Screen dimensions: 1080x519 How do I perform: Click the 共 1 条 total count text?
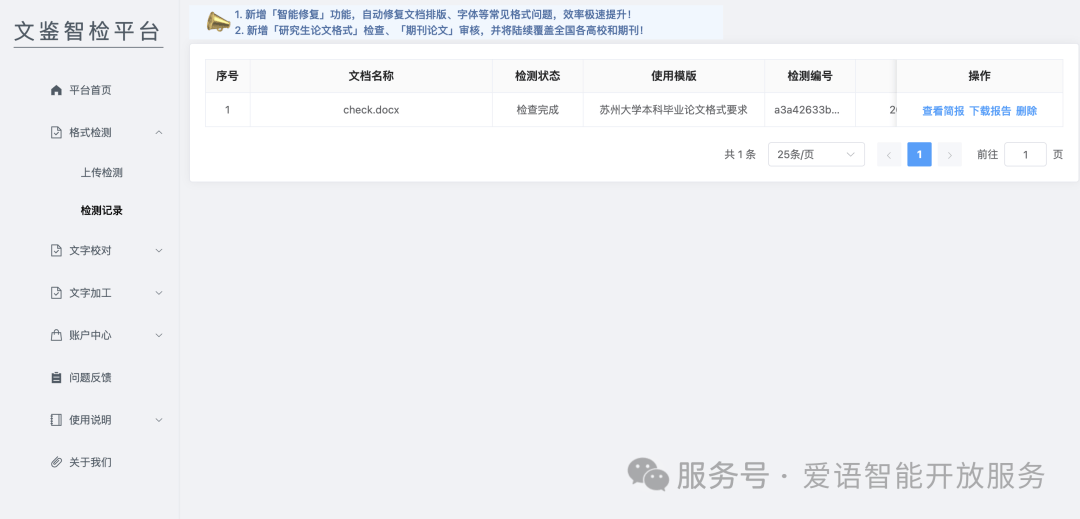pos(740,155)
